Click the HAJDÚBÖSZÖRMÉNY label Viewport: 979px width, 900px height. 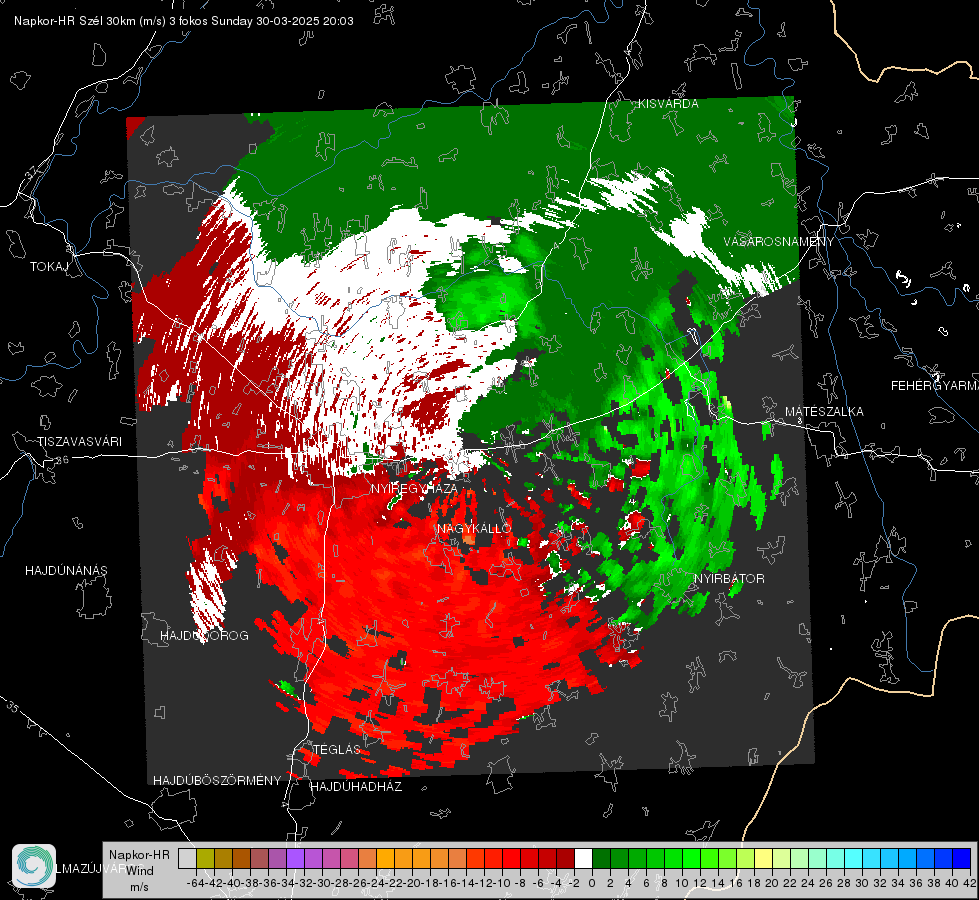pos(217,781)
